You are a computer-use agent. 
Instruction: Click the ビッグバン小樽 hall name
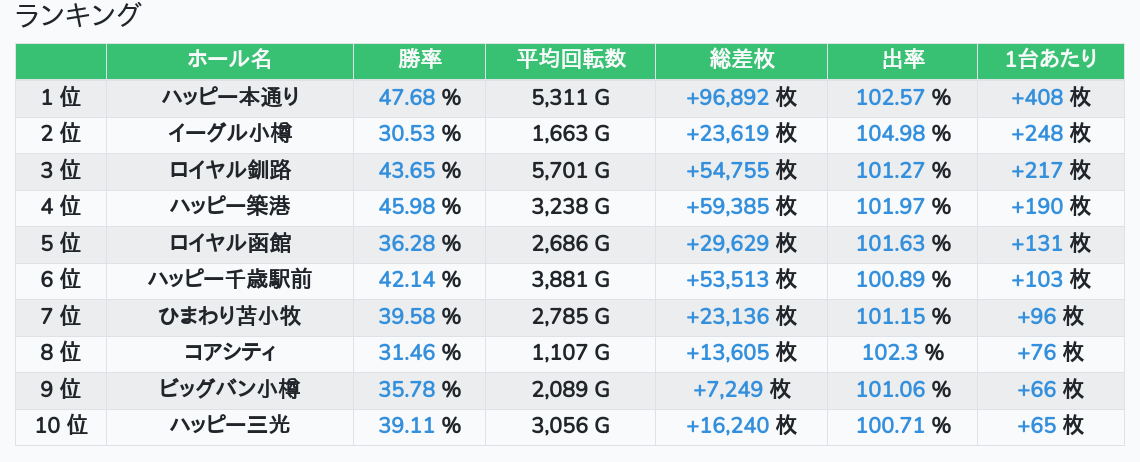(x=229, y=389)
